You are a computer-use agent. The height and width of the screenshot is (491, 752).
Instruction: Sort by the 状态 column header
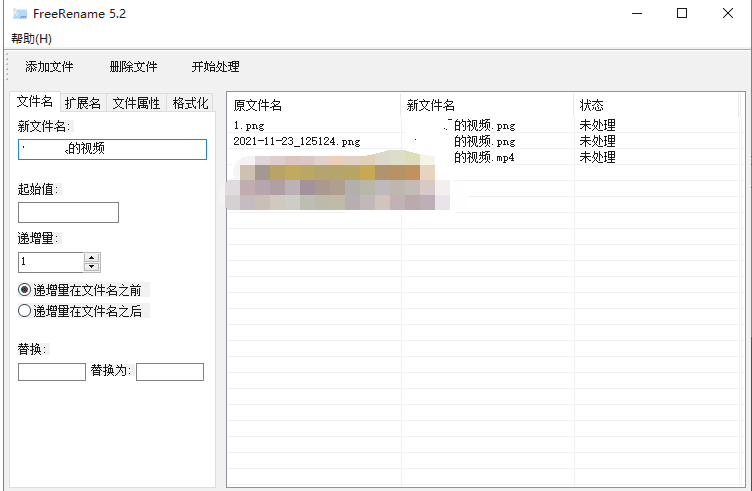click(656, 105)
